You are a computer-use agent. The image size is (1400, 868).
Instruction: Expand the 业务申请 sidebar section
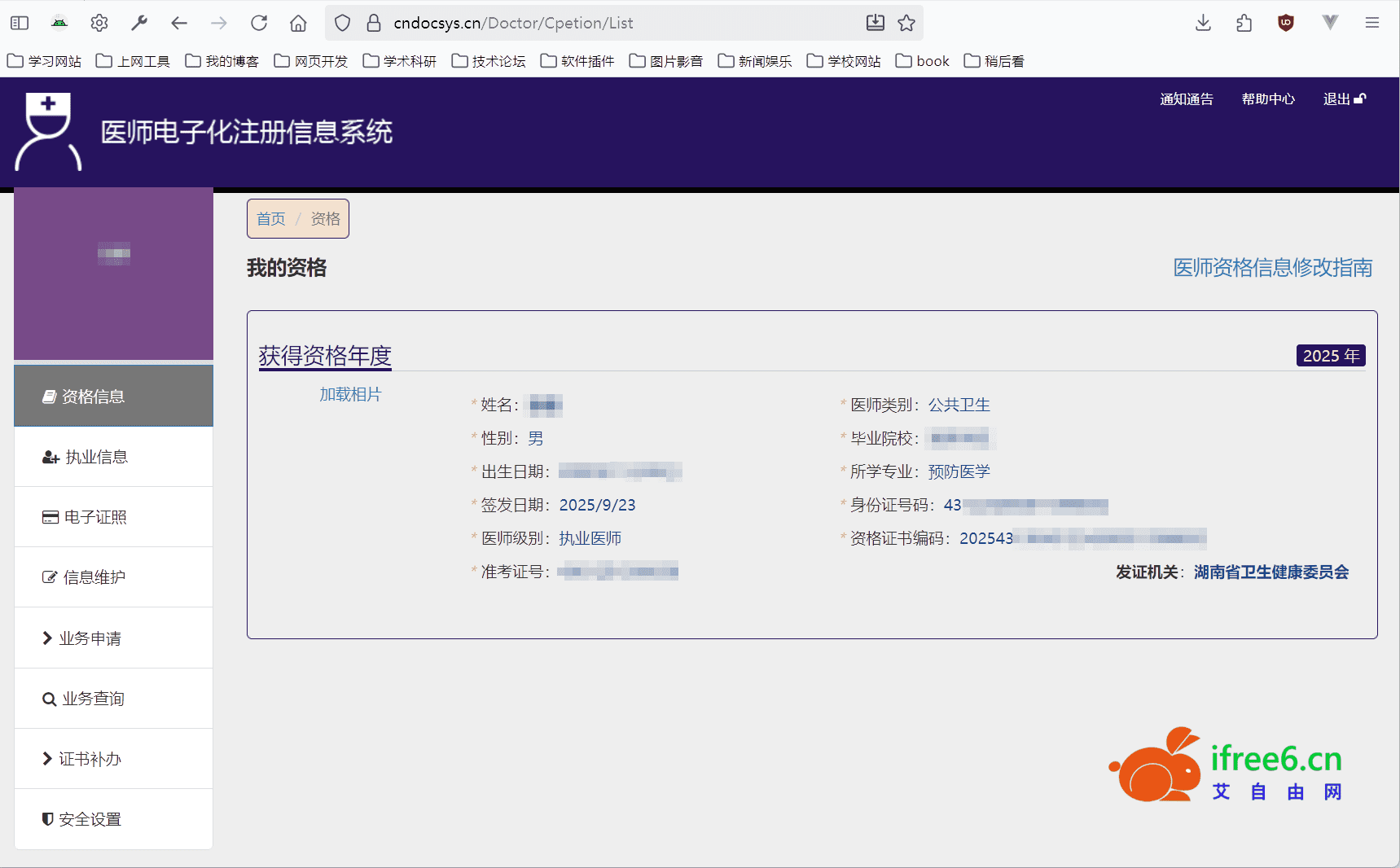click(90, 638)
